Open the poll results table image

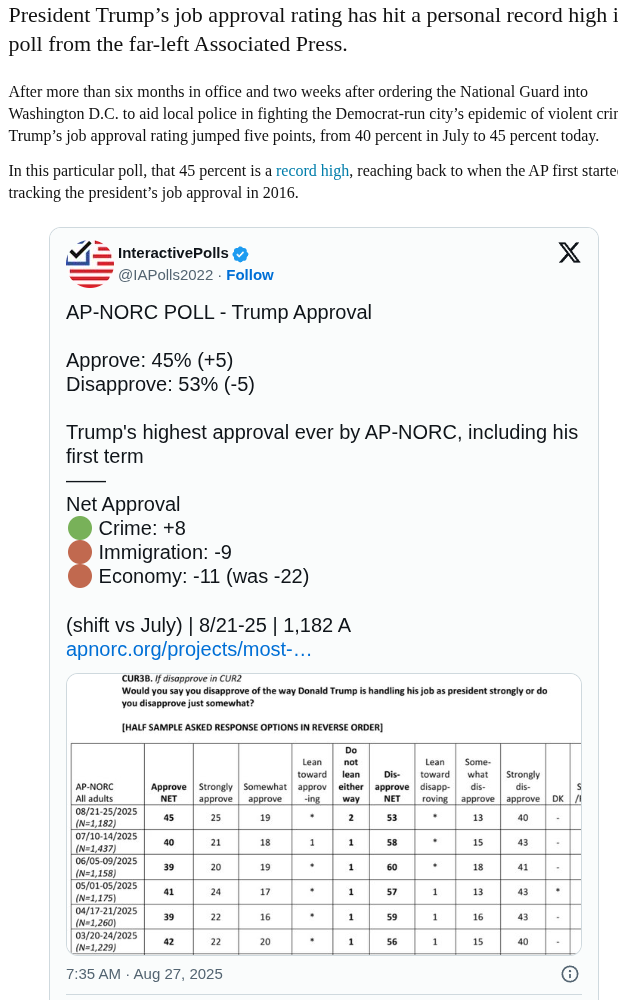[324, 814]
